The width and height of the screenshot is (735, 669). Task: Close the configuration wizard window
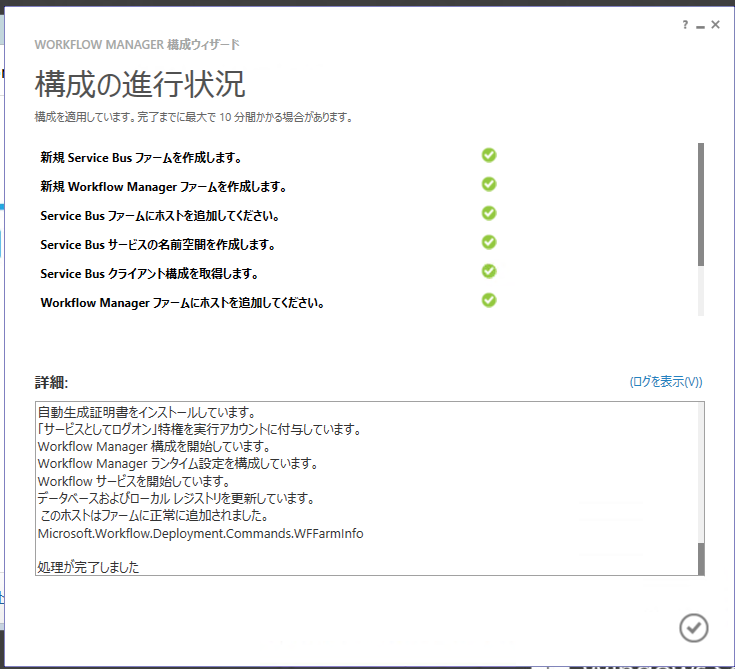[x=715, y=25]
